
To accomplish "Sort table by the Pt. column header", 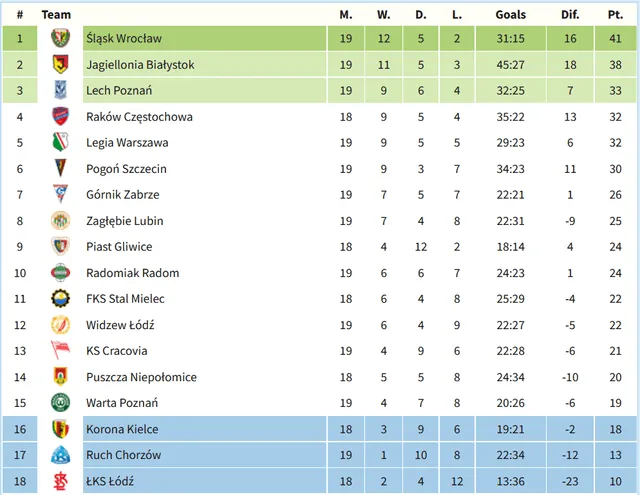I will [615, 14].
